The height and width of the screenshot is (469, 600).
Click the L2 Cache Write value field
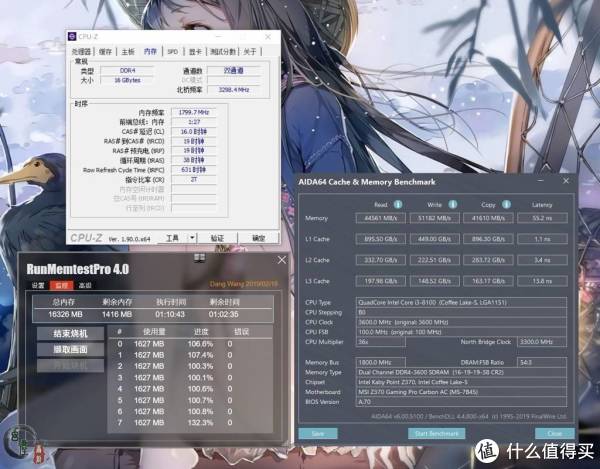(x=434, y=260)
